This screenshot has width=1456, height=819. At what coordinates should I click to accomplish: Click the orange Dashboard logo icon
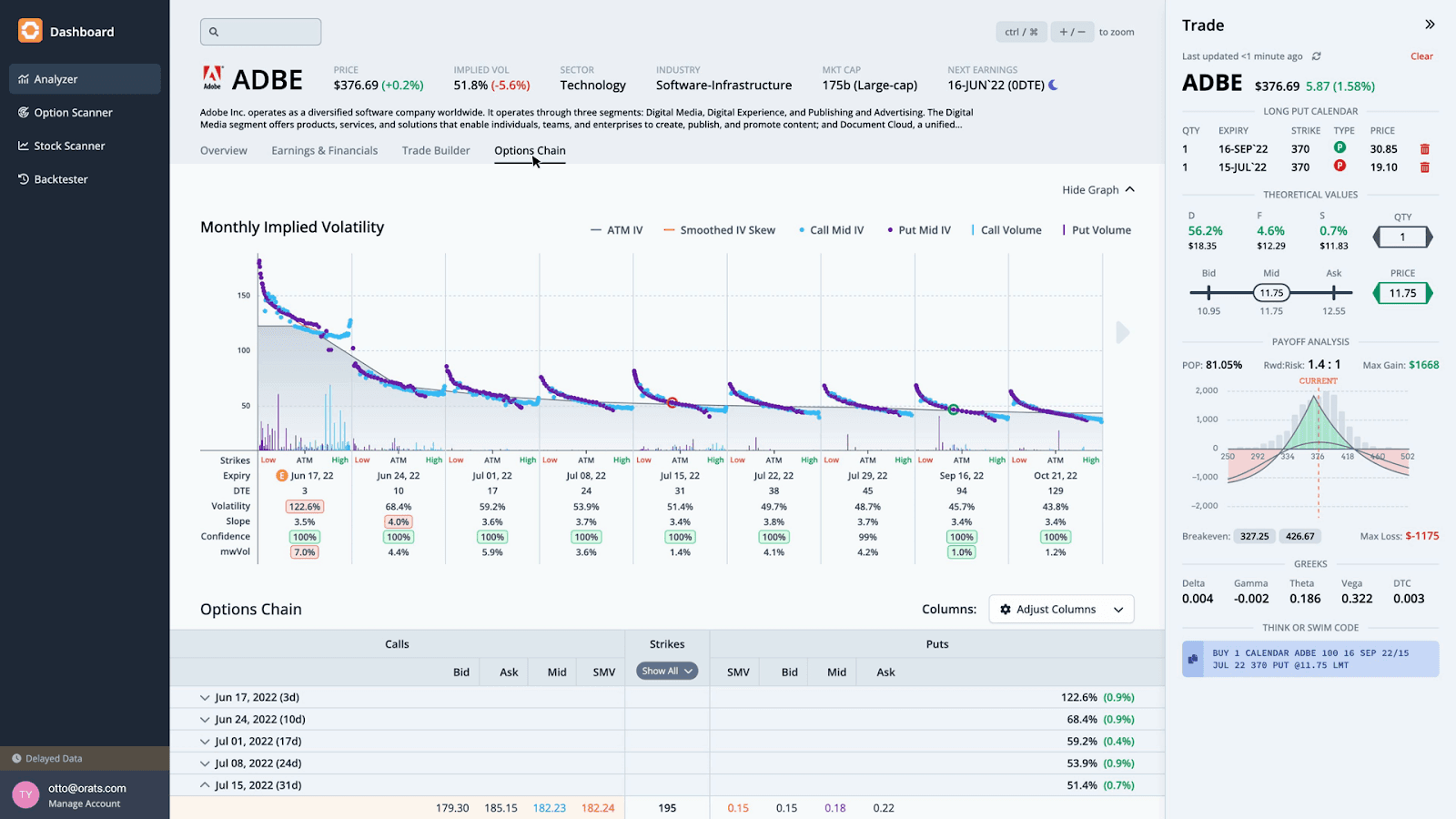(x=30, y=31)
